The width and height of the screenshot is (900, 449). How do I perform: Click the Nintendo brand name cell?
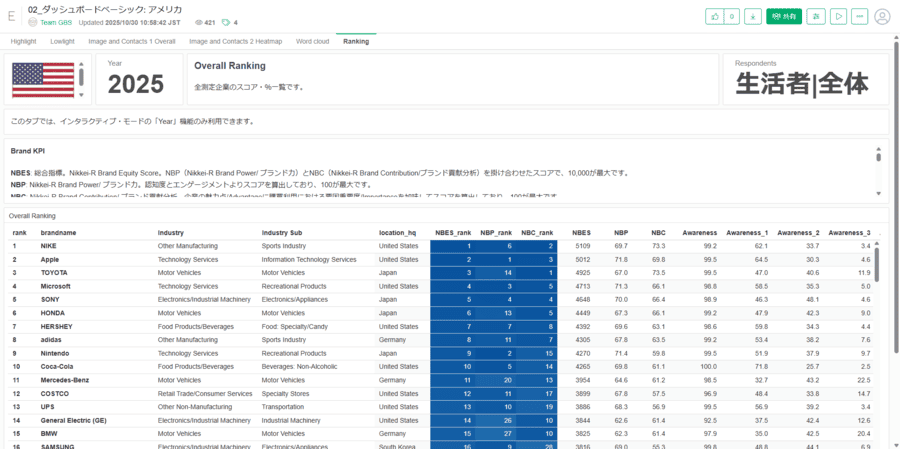click(x=55, y=353)
